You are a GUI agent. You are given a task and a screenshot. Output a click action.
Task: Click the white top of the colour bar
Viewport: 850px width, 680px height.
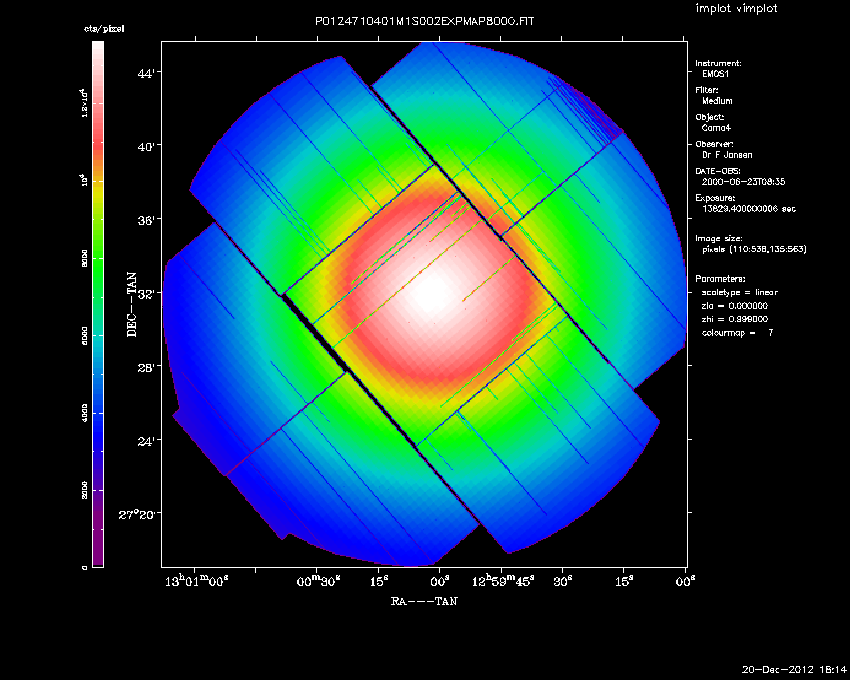tap(97, 50)
